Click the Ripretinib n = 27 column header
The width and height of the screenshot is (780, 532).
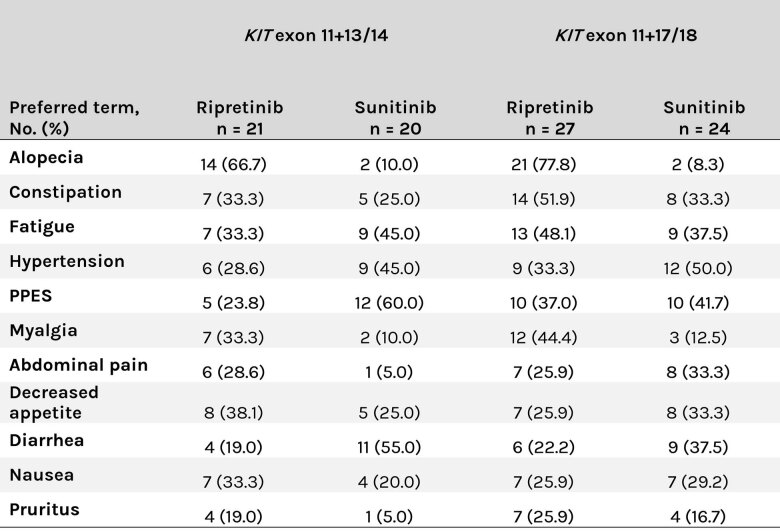[550, 118]
